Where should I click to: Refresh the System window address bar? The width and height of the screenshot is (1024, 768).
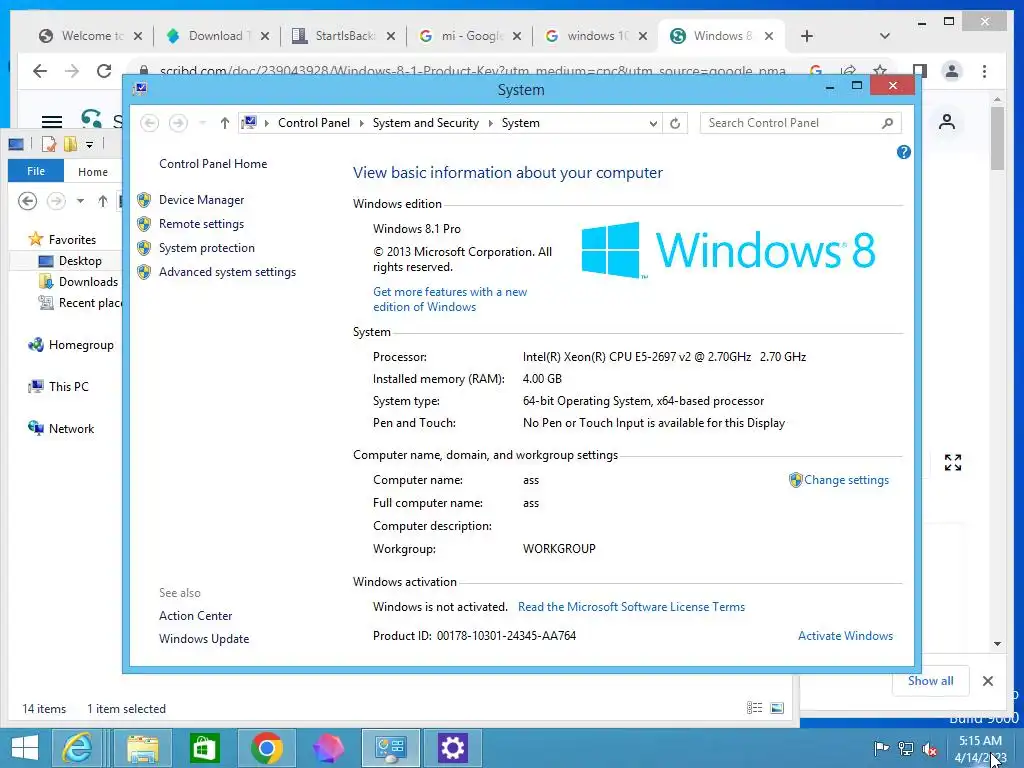pyautogui.click(x=675, y=123)
